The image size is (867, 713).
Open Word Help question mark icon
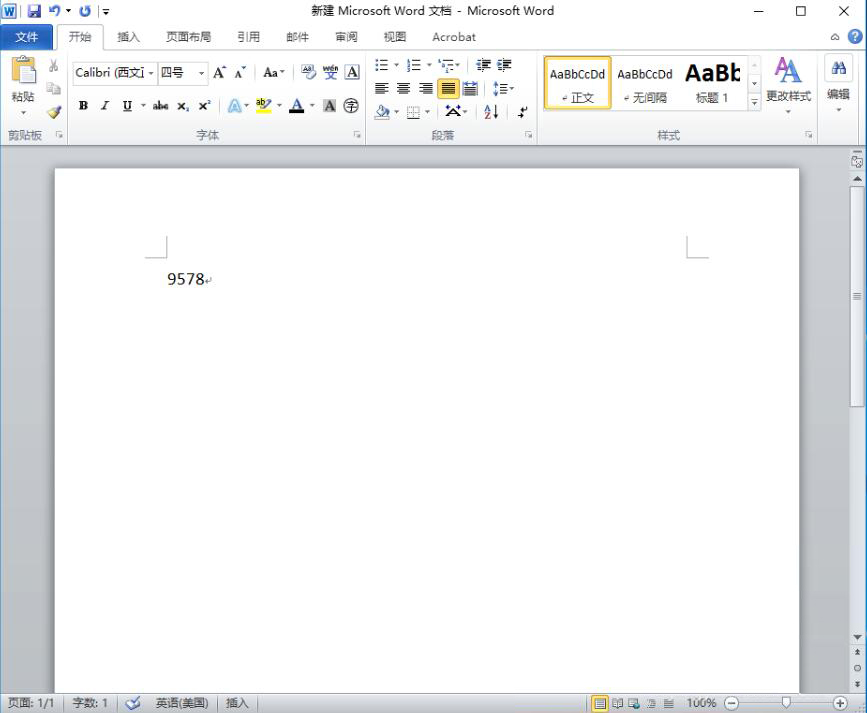pos(855,37)
